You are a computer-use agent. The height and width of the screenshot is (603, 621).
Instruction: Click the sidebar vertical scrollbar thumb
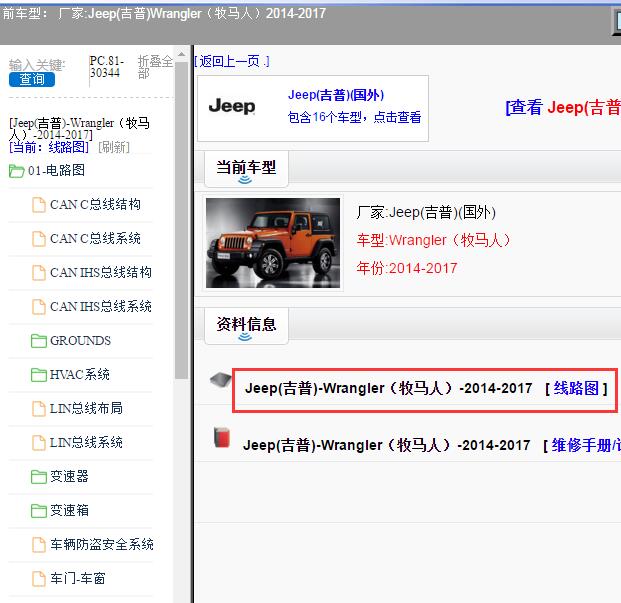(181, 220)
